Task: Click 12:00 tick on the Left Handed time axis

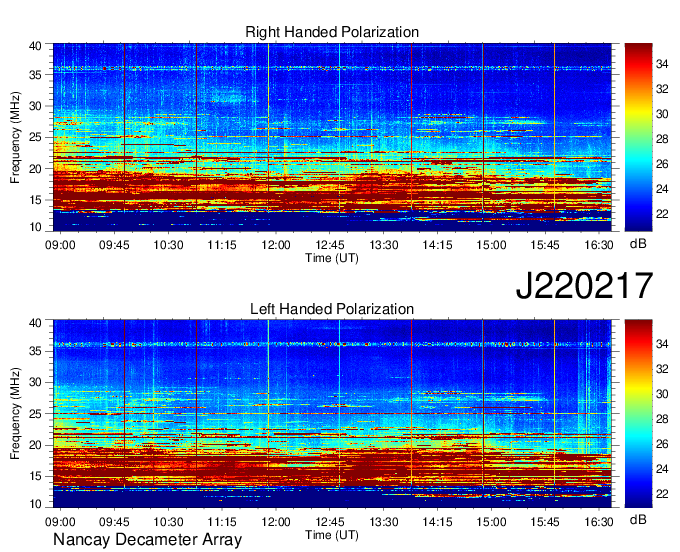Action: 276,522
